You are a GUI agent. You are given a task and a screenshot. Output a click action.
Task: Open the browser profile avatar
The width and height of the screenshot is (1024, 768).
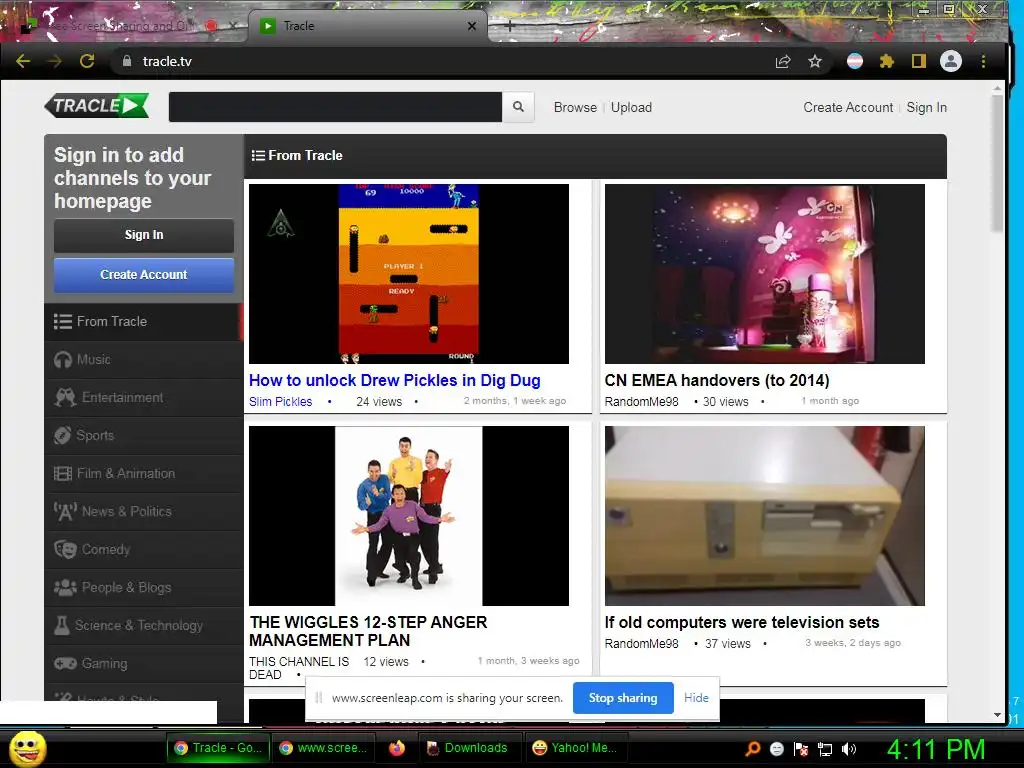[x=951, y=61]
